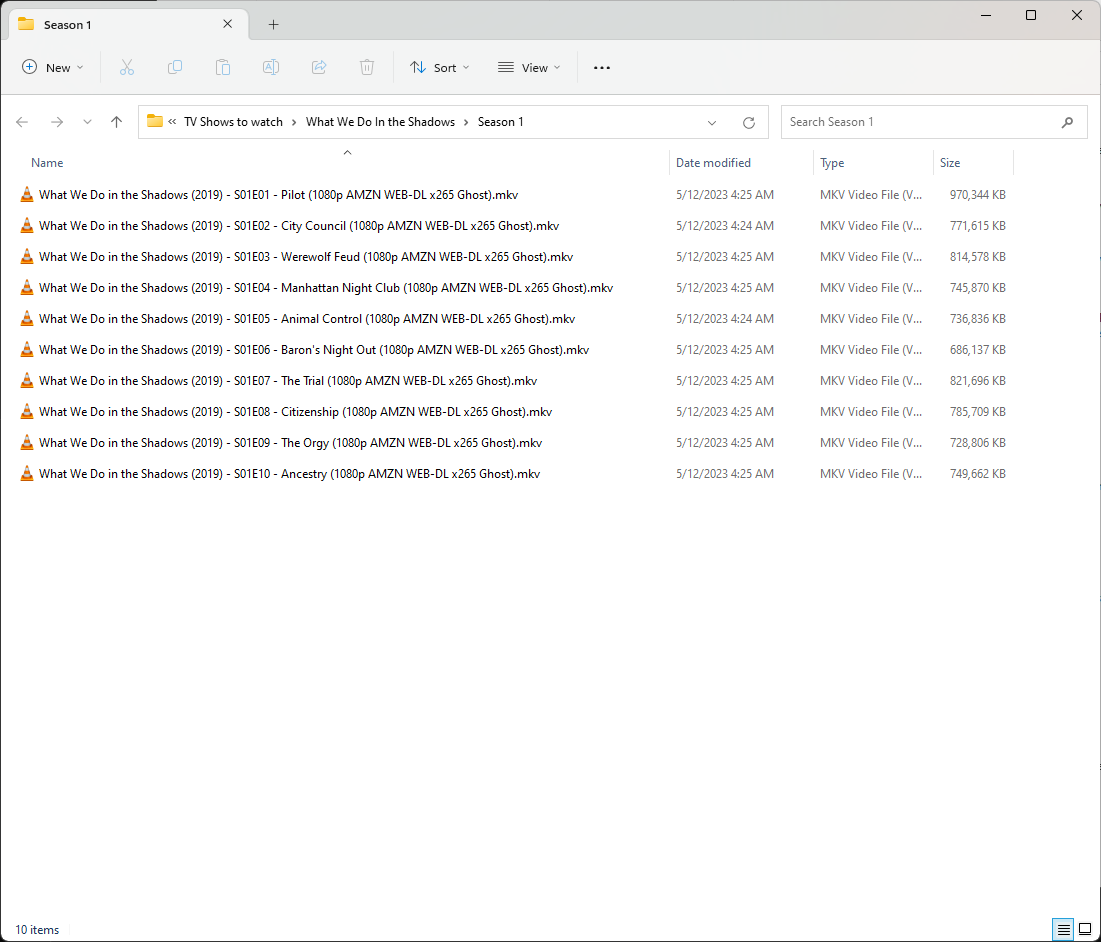Screen dimensions: 1101x942
Task: Click size 970,344 KB cell
Action: (977, 194)
